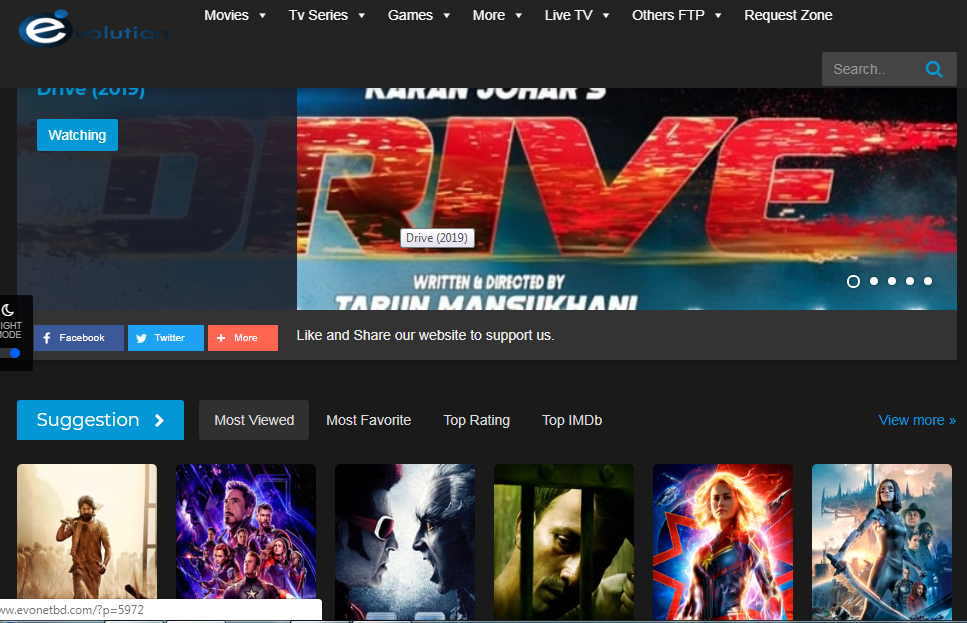Select the fourth slider dot
Viewport: 967px width, 623px height.
coord(910,281)
